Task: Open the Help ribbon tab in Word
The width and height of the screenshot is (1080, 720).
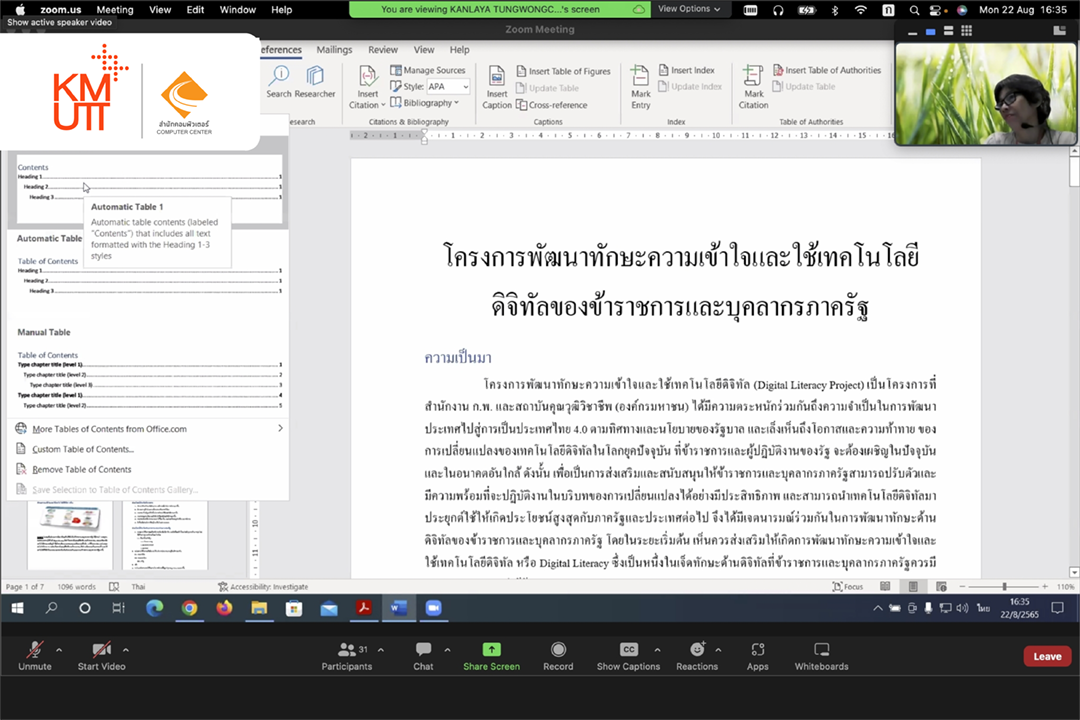Action: tap(459, 50)
